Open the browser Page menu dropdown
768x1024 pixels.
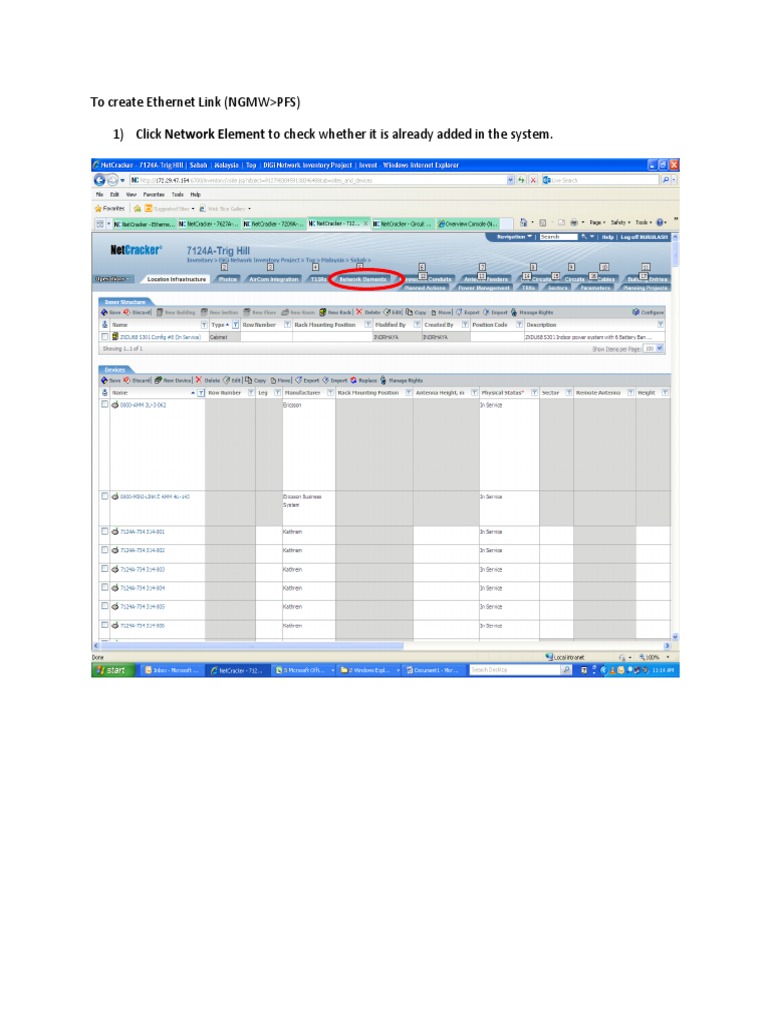[598, 223]
